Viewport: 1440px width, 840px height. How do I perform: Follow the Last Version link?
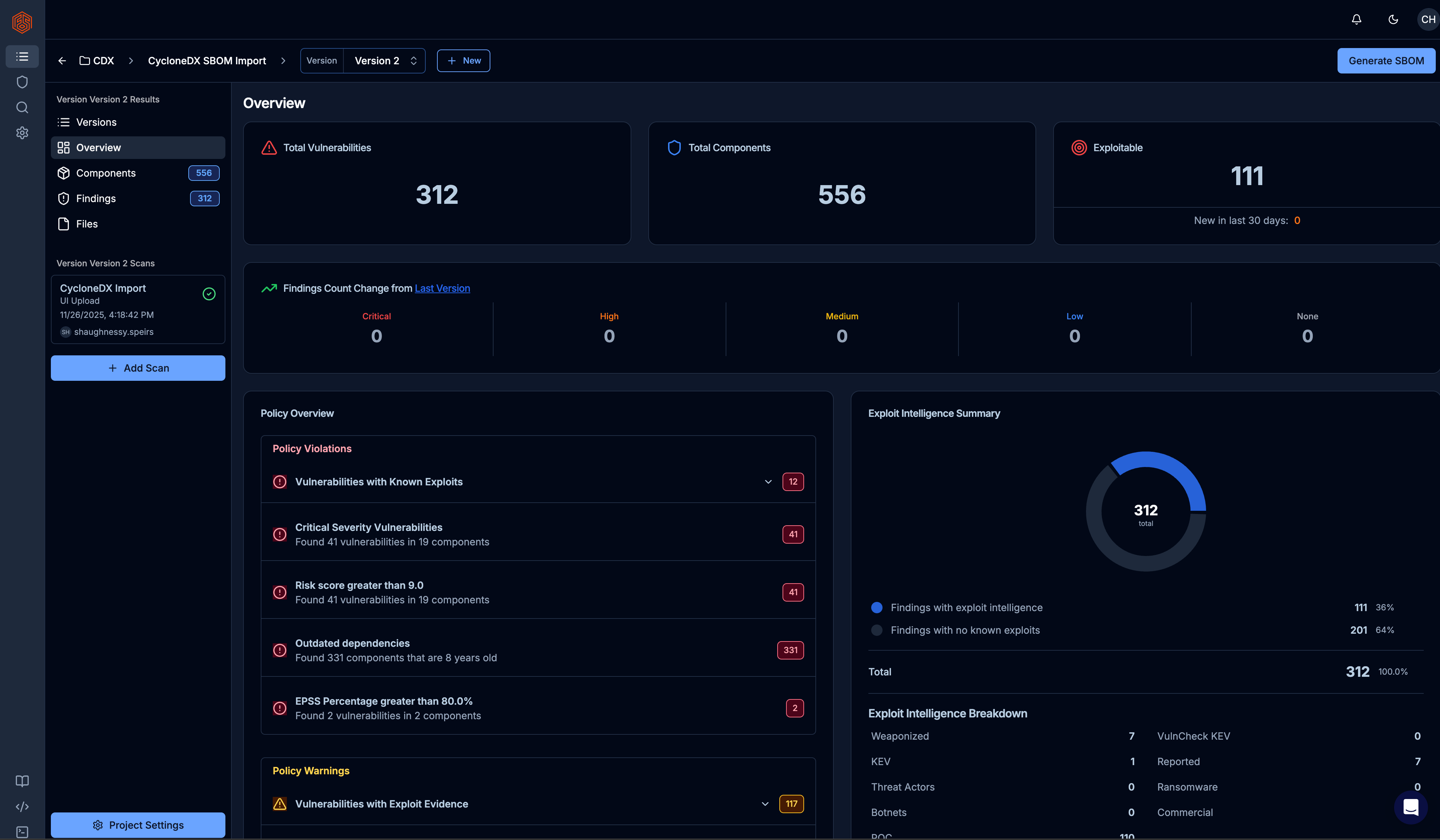tap(442, 289)
